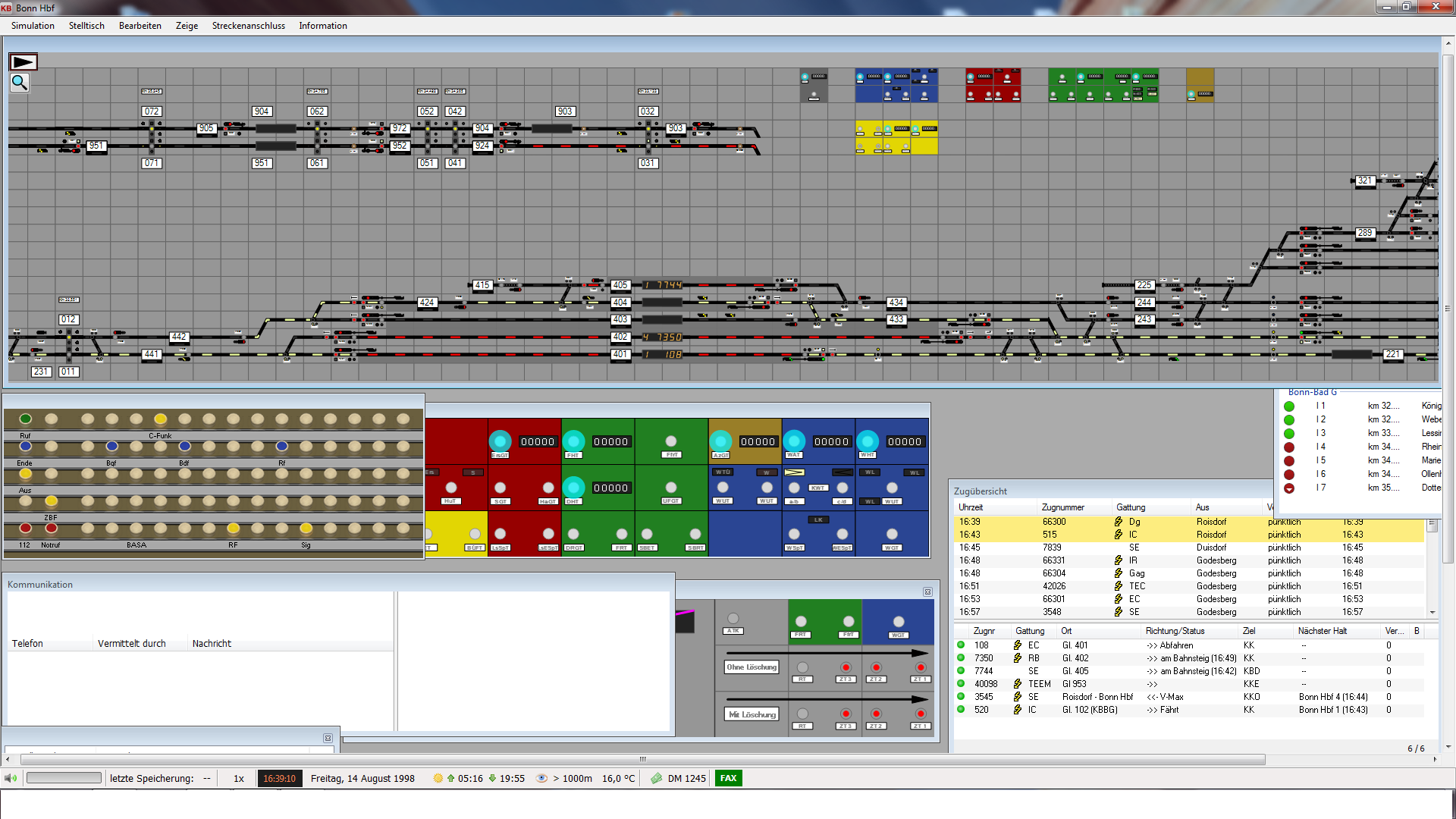
Task: Click the blue Bqf lamp
Action: [x=112, y=446]
